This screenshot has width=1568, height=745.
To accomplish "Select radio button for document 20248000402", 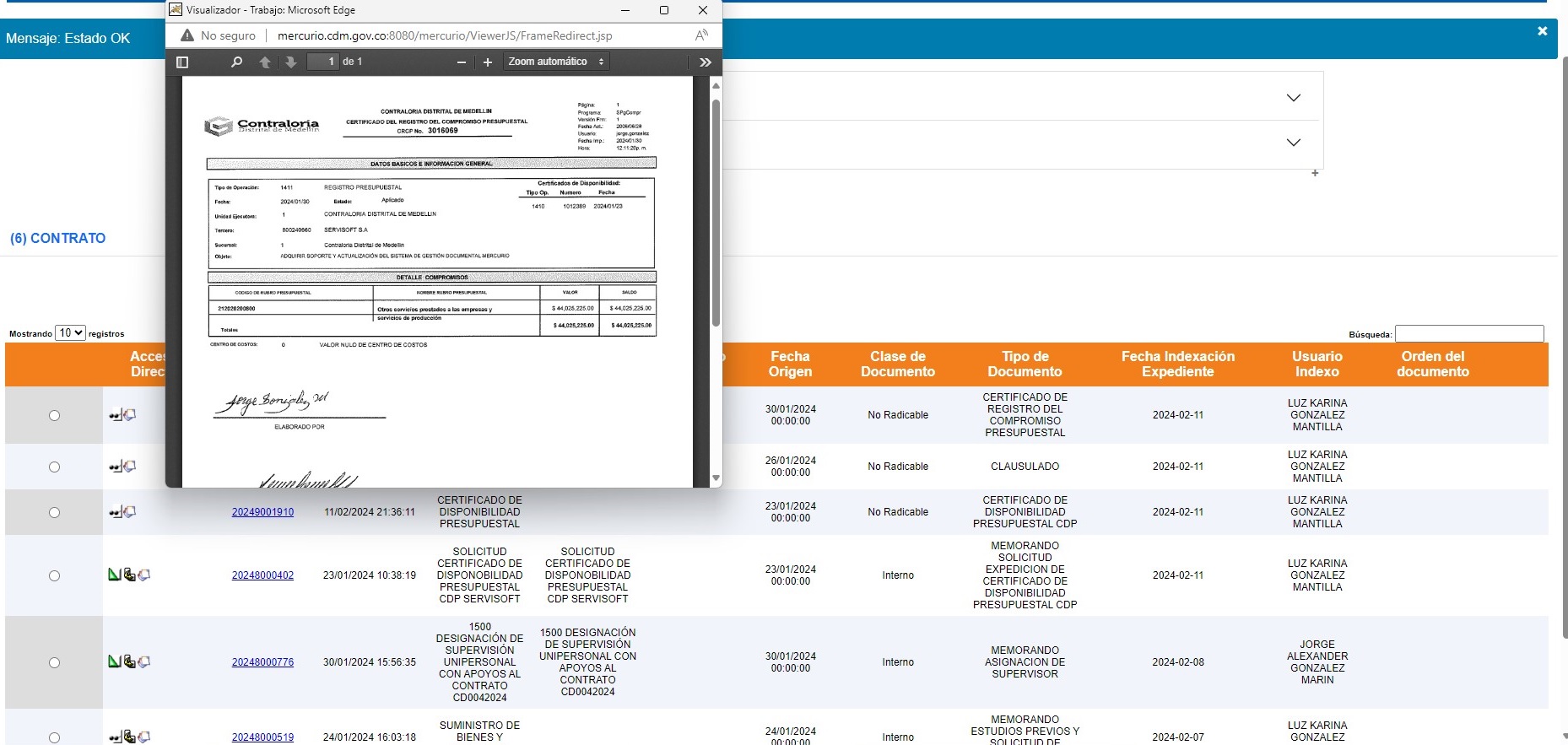I will coord(54,575).
